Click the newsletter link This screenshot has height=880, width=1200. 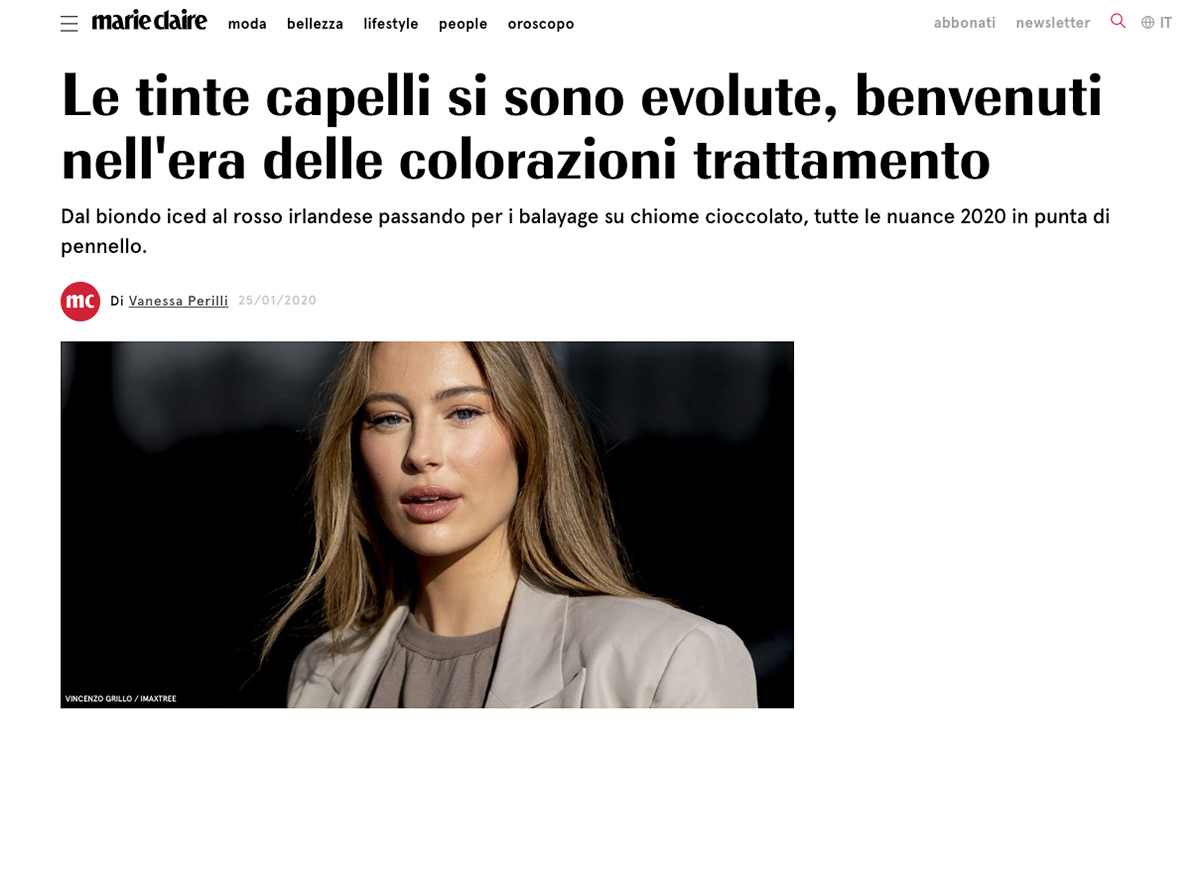[1053, 23]
